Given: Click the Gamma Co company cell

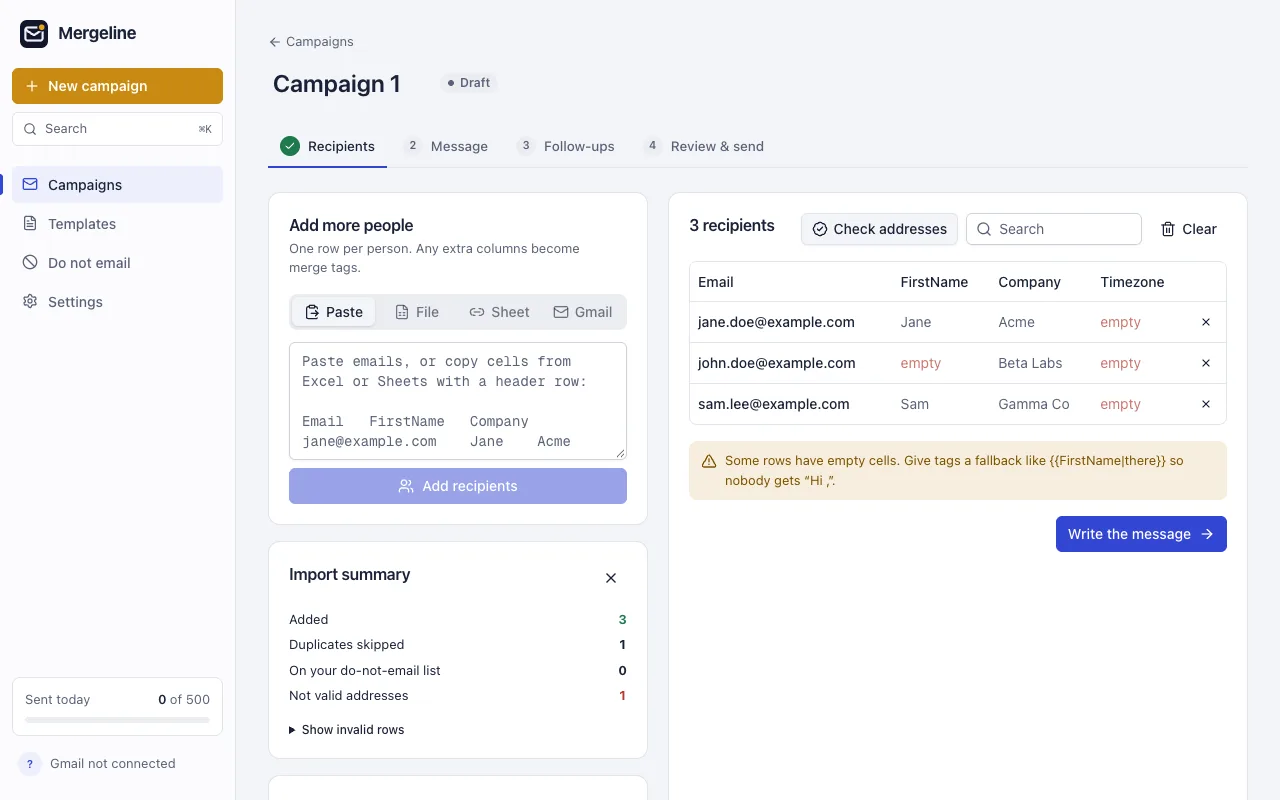Looking at the screenshot, I should (1033, 404).
